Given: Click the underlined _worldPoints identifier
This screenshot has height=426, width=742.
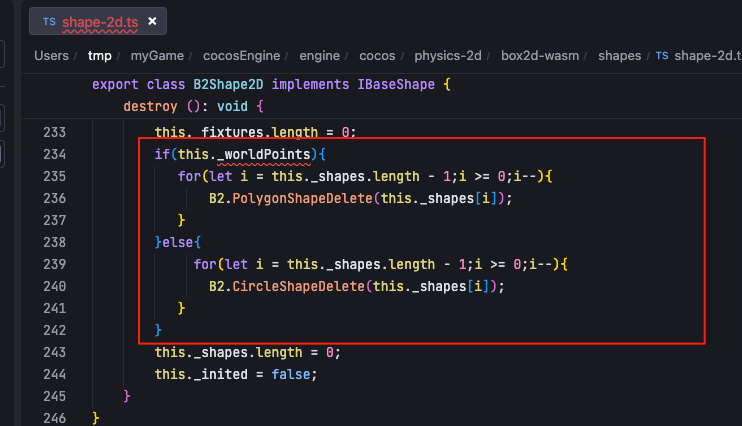Looking at the screenshot, I should (x=264, y=154).
